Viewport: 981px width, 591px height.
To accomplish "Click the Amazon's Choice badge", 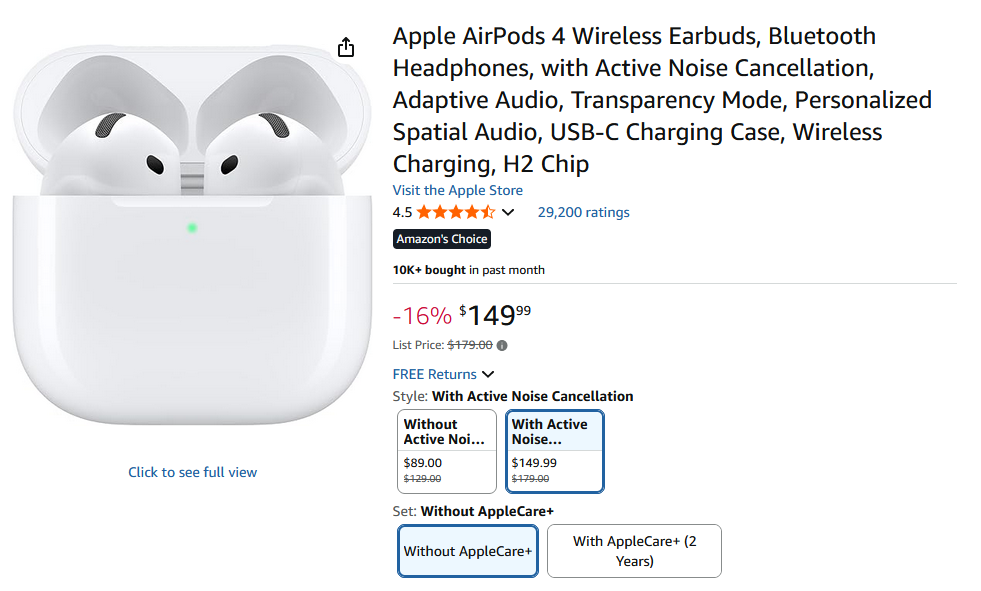I will (x=442, y=239).
